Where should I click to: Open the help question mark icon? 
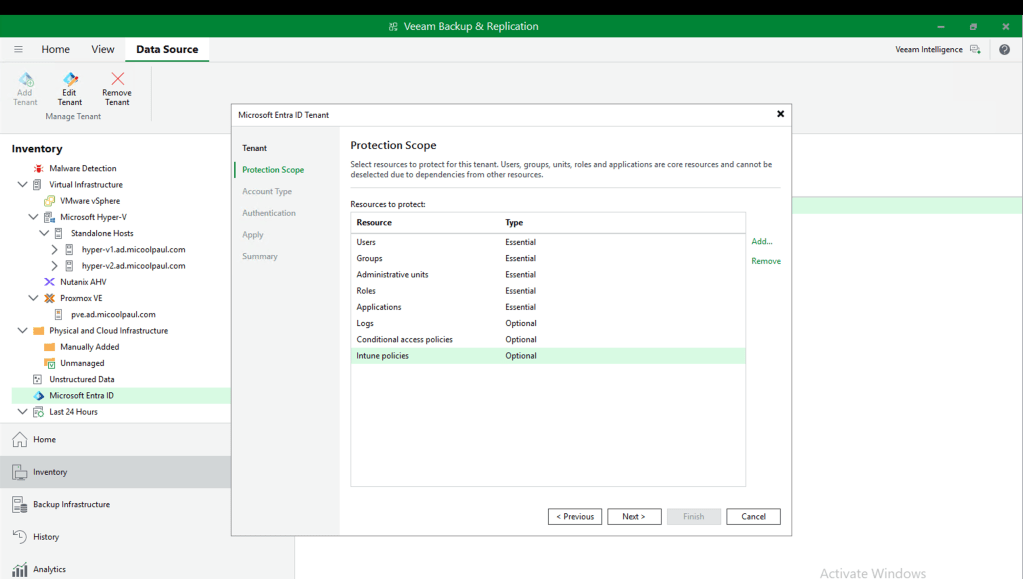click(x=1004, y=50)
